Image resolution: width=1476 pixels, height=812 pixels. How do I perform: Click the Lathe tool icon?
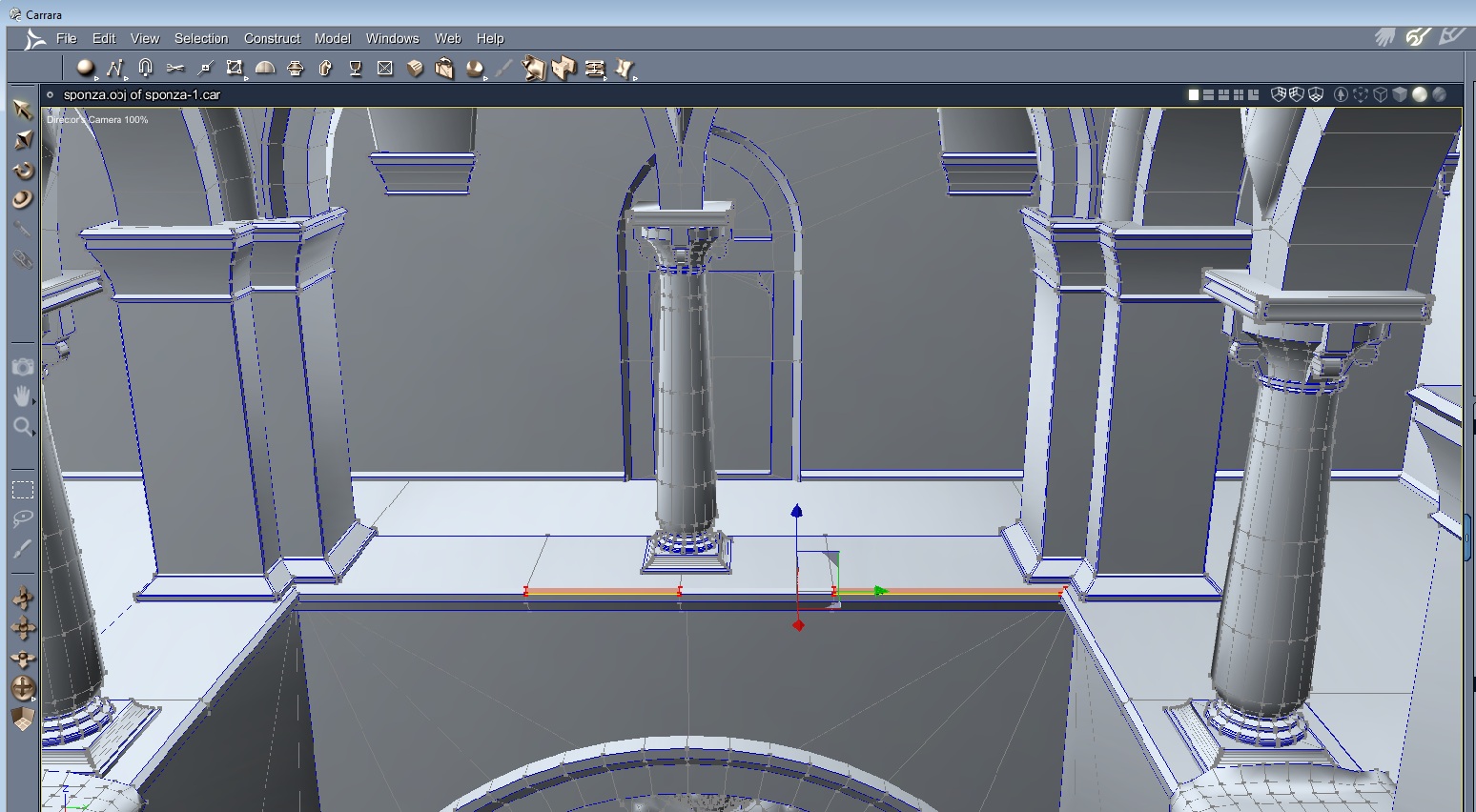296,68
